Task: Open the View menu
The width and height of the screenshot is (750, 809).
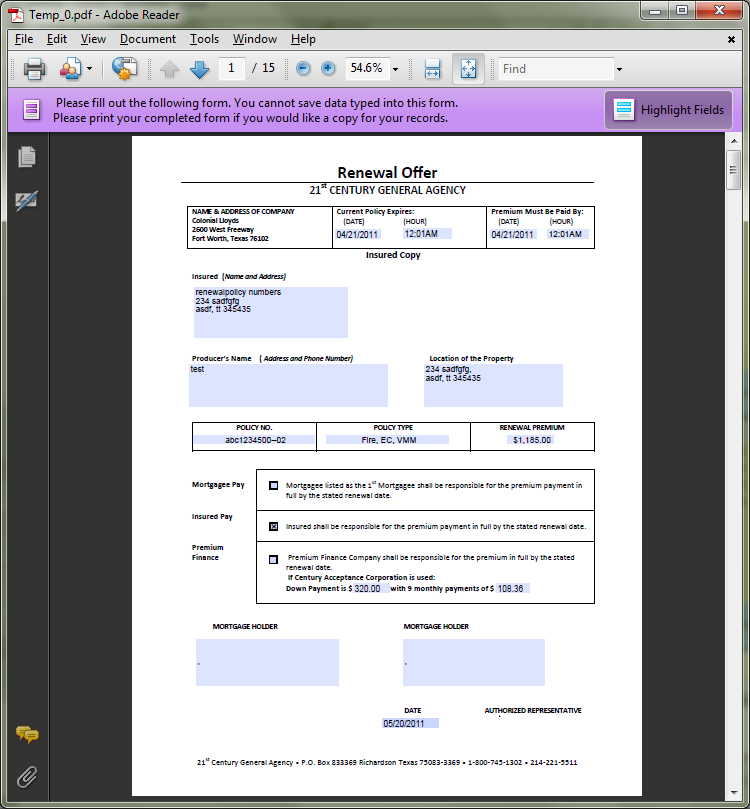Action: [93, 39]
